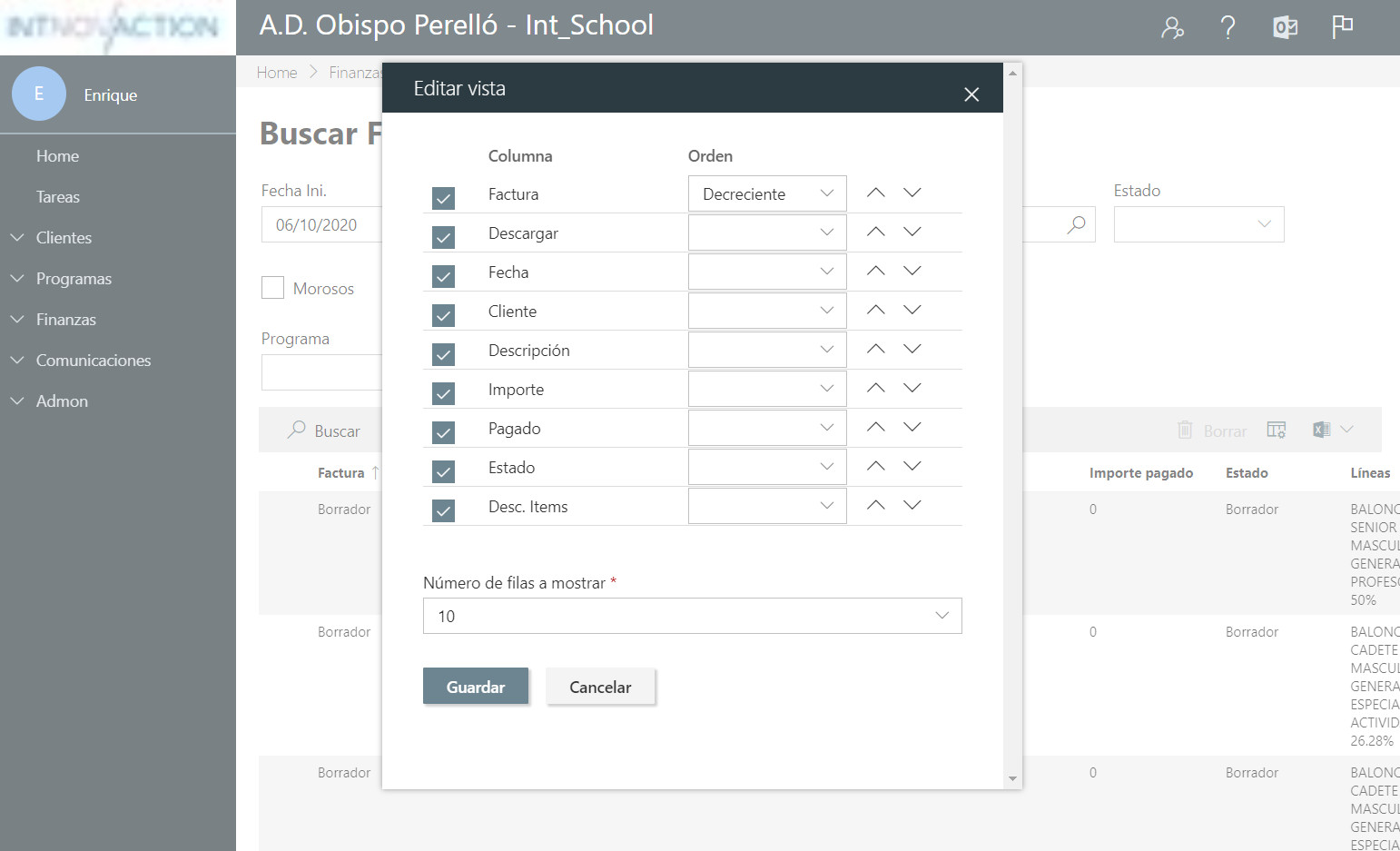Click the Guardar button

[476, 687]
